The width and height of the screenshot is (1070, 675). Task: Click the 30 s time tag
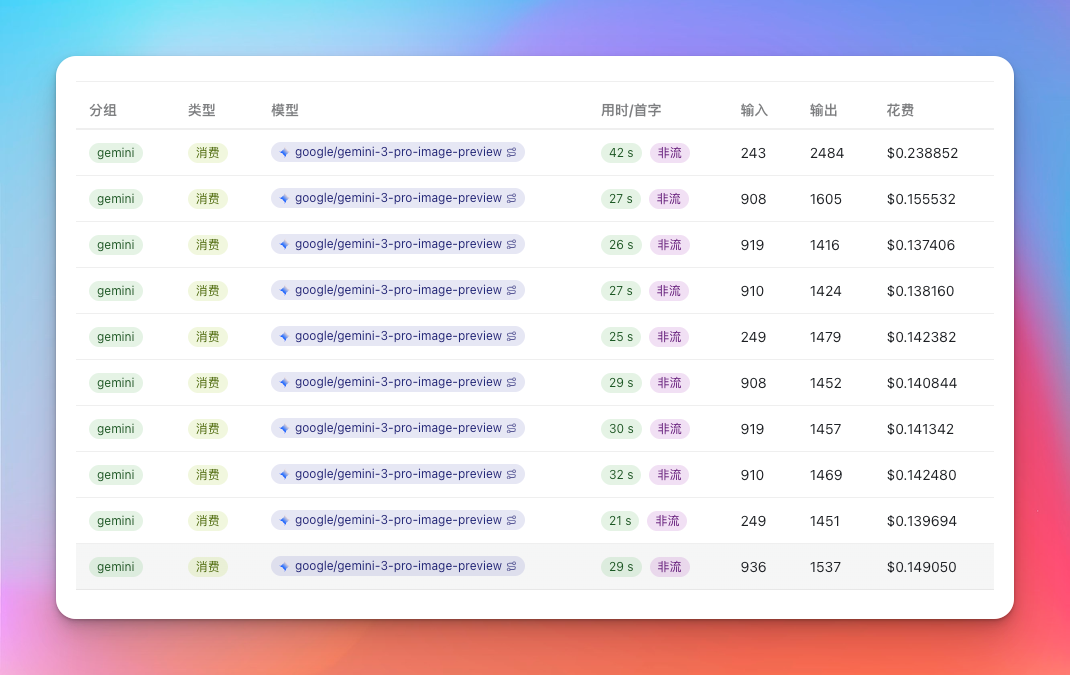pyautogui.click(x=621, y=429)
